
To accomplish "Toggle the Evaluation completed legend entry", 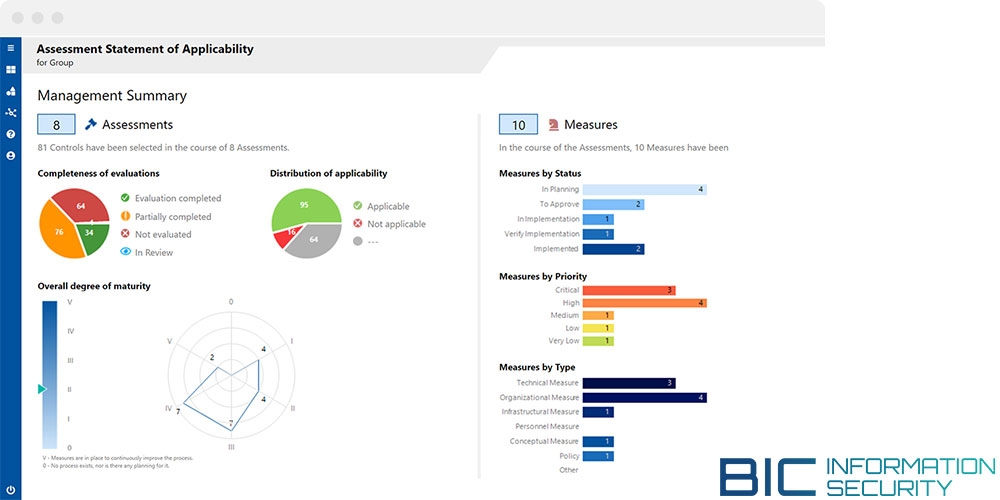I will click(x=171, y=198).
